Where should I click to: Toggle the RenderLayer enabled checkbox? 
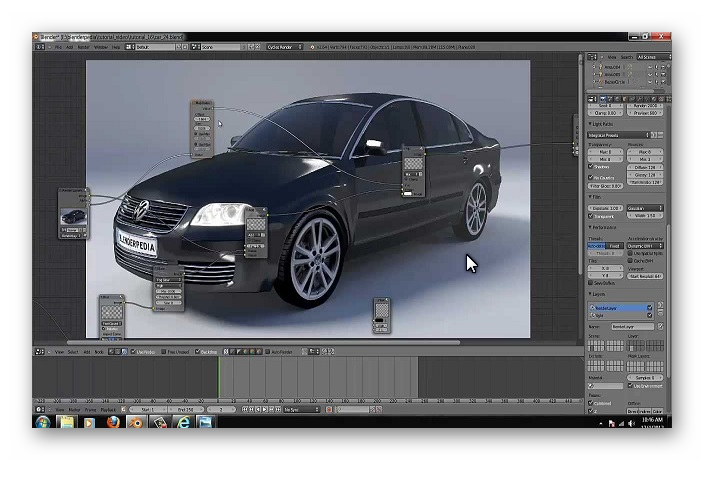[x=649, y=308]
